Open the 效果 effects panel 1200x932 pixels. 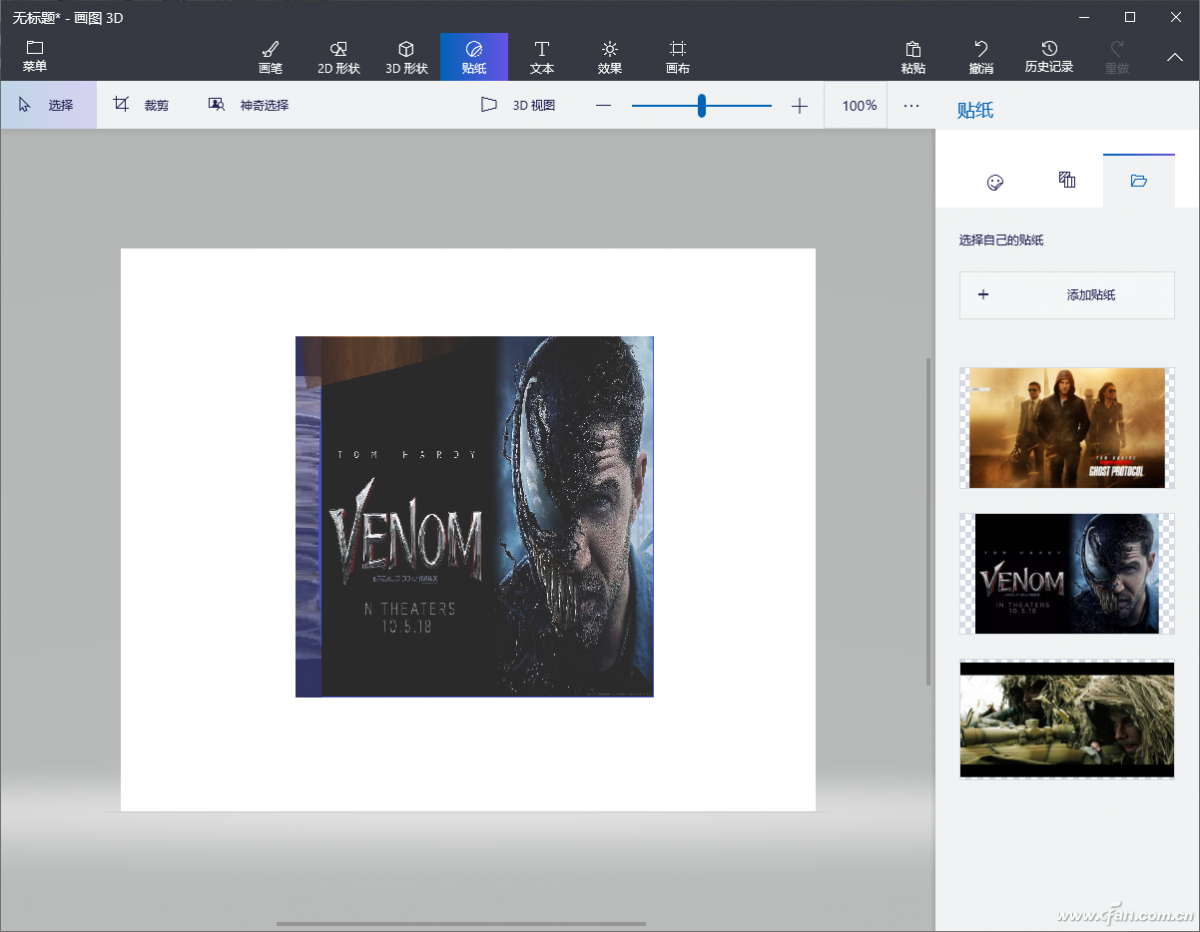(x=609, y=57)
